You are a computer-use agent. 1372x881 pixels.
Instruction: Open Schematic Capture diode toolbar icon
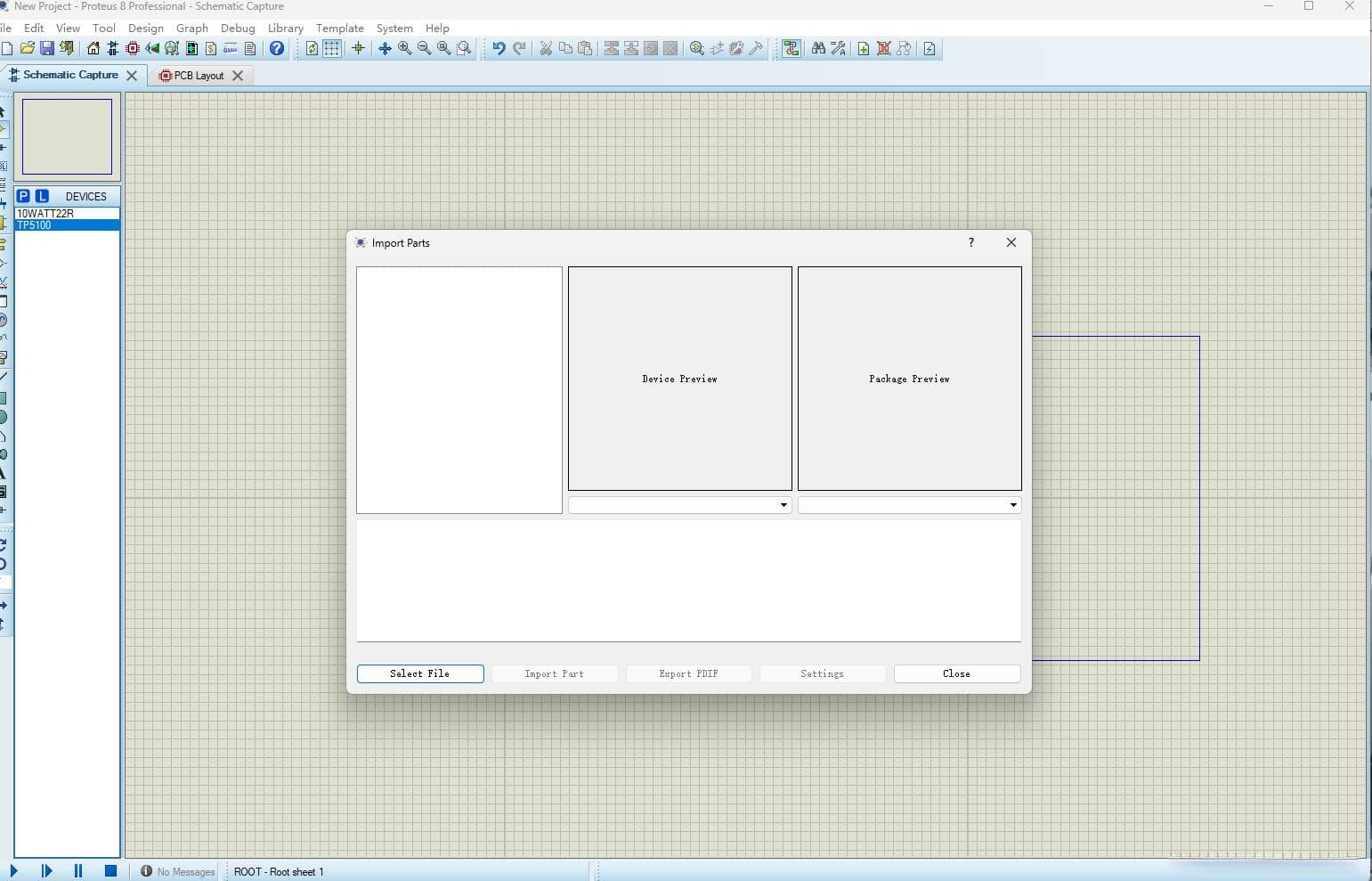point(113,49)
